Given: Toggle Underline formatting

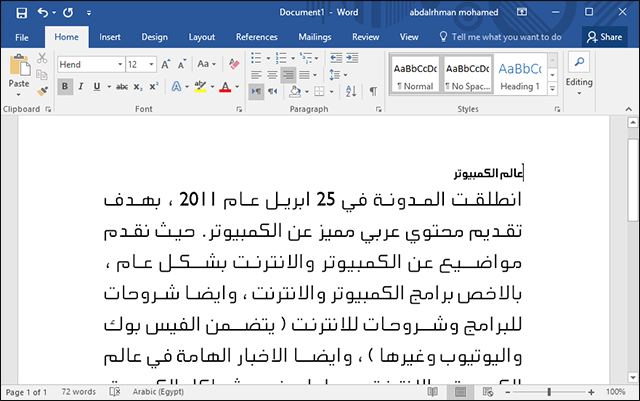Looking at the screenshot, I should tap(97, 87).
